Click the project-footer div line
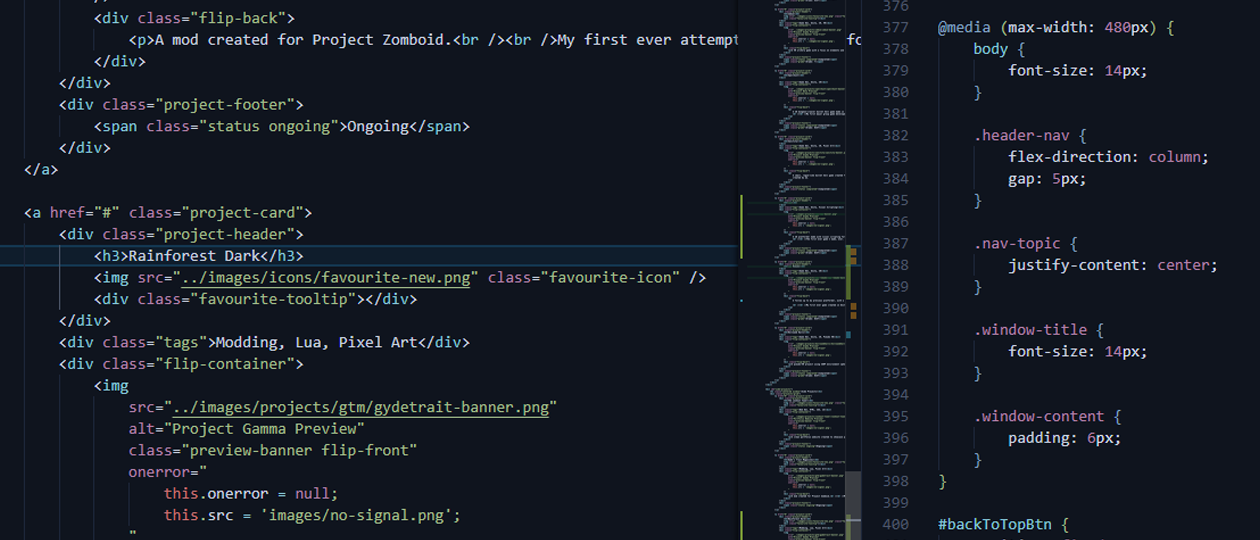 [x=180, y=104]
